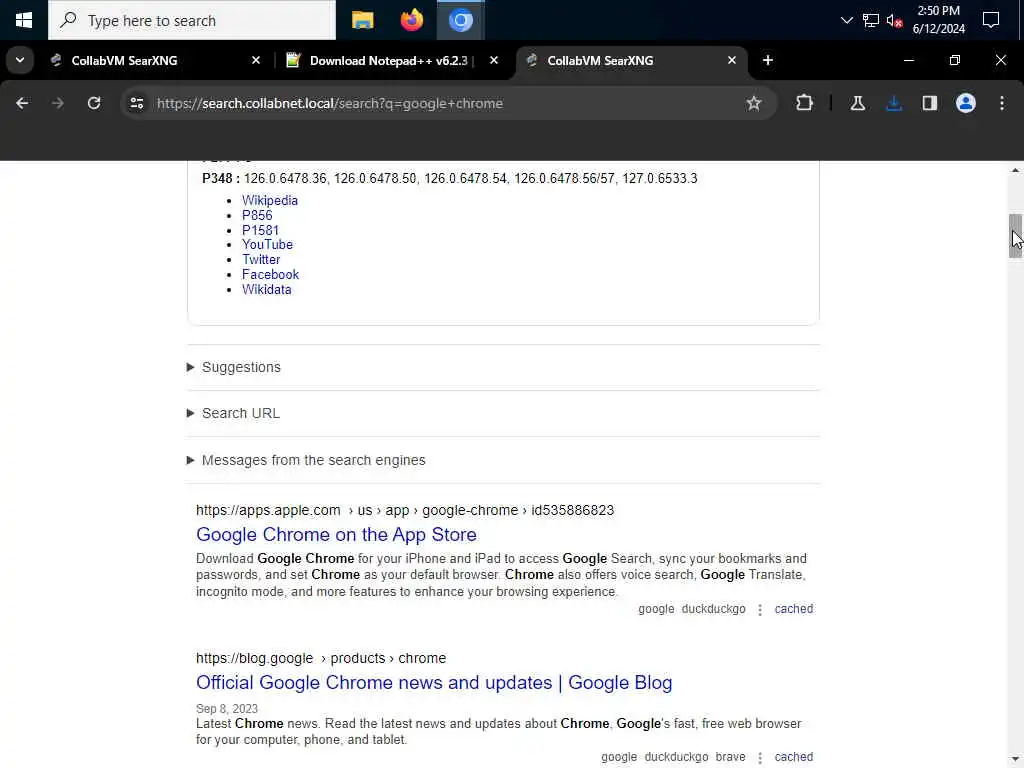Open the Twitter link in the infobox
Screen dimensions: 1024x768
[x=261, y=259]
